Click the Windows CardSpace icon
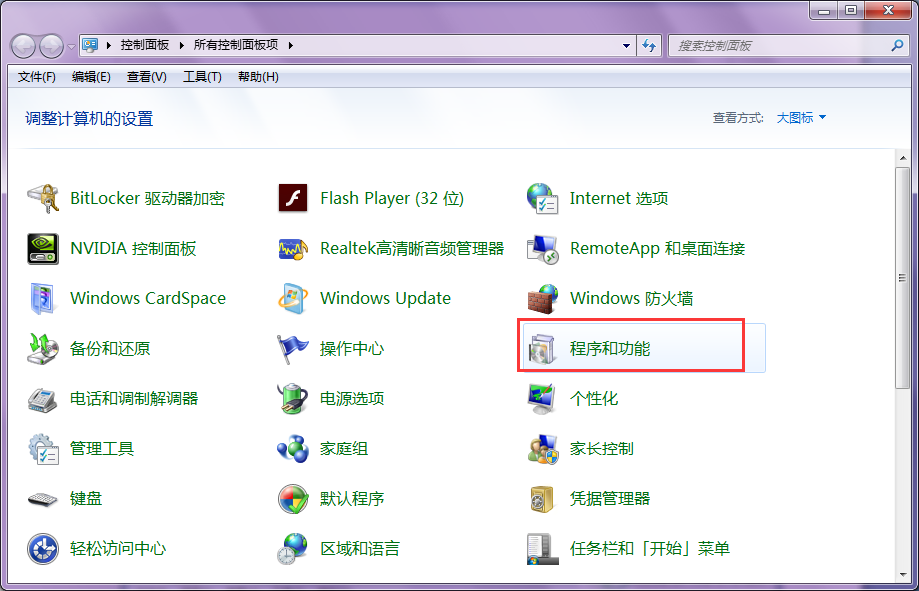 pyautogui.click(x=43, y=298)
